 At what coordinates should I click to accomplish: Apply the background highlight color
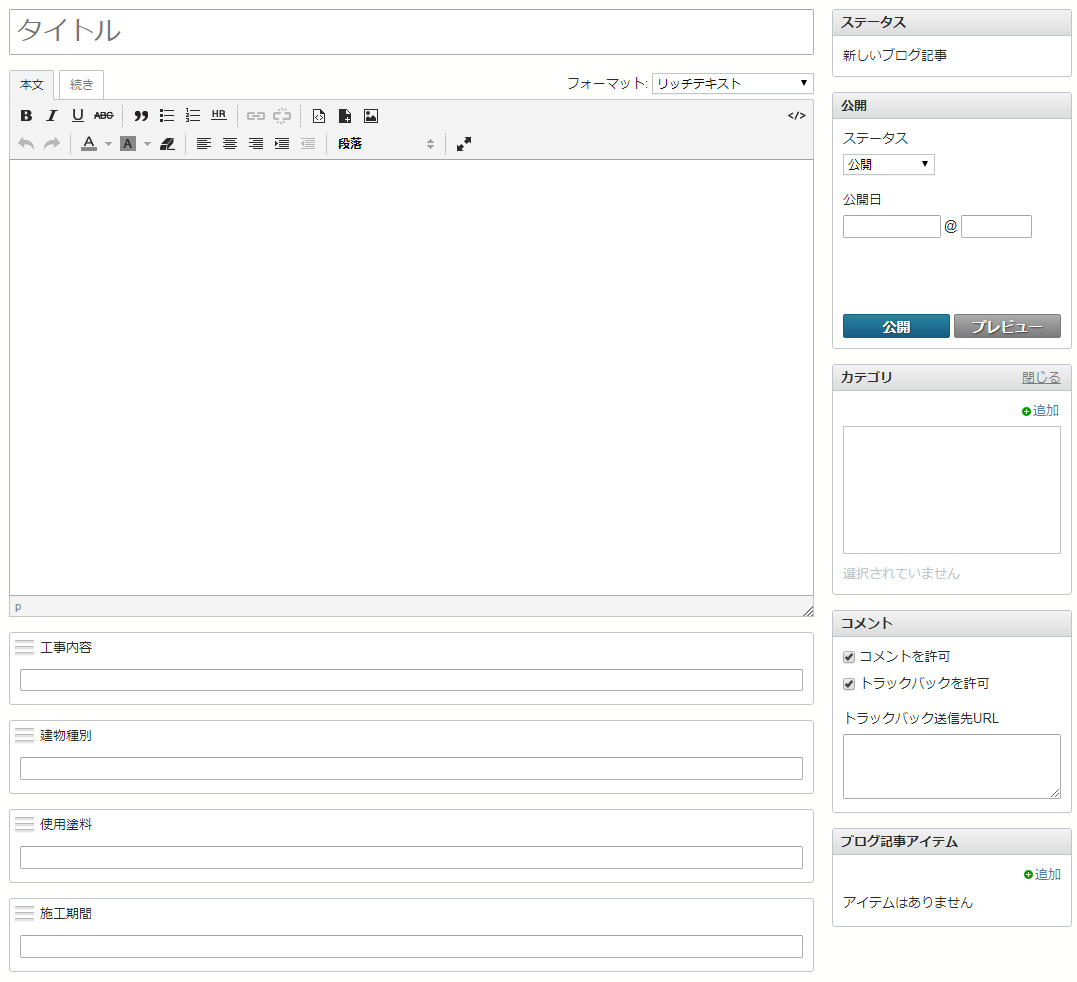[x=128, y=144]
